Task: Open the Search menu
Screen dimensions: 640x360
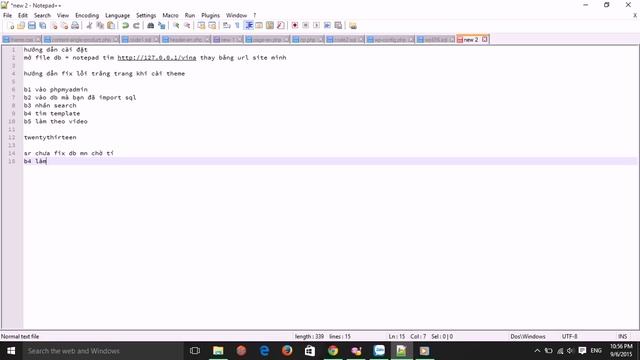Action: pos(42,16)
